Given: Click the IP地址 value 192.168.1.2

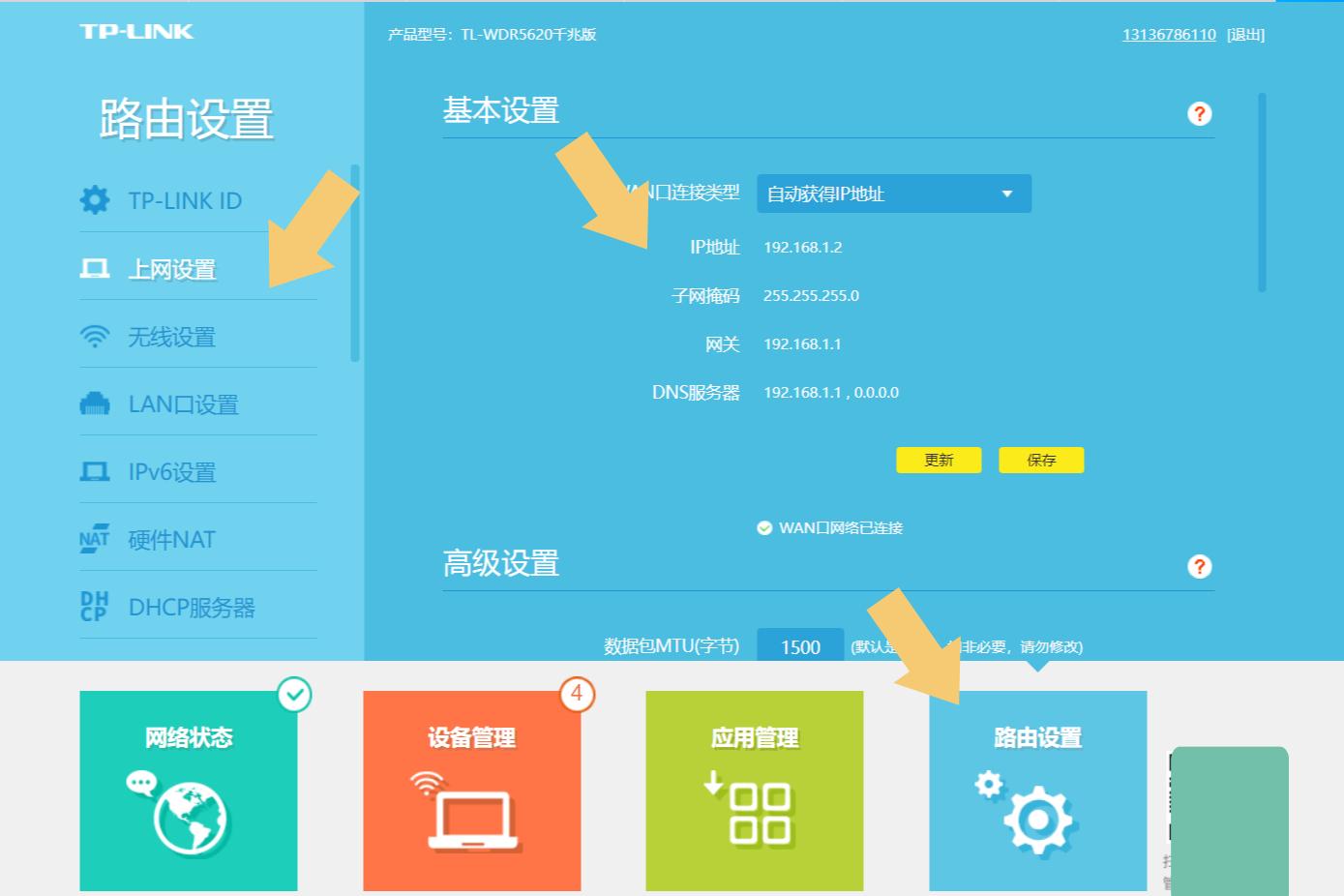Looking at the screenshot, I should [x=803, y=248].
